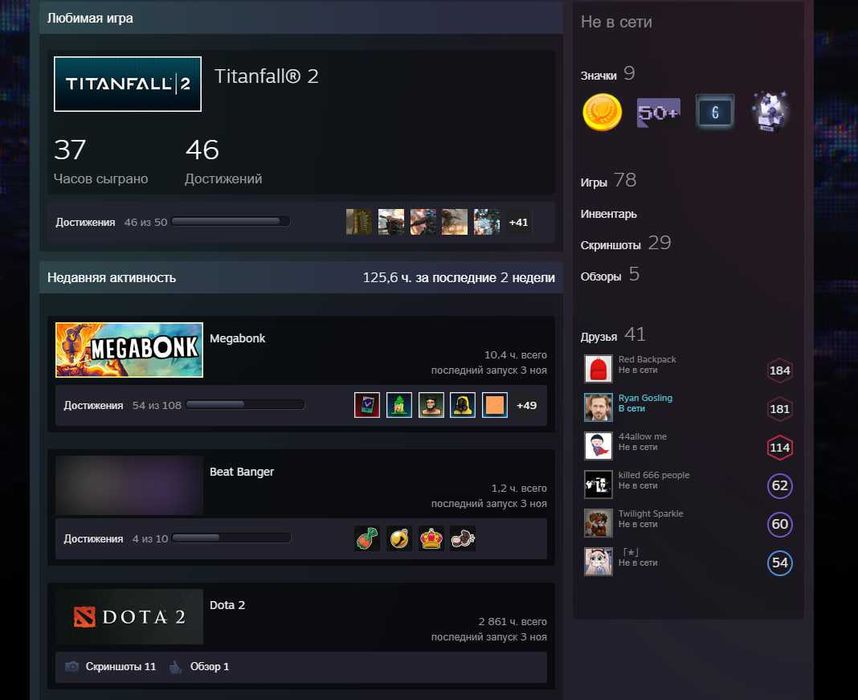Viewport: 858px width, 700px height.
Task: Open 'Игры 78' games list
Action: (x=608, y=181)
